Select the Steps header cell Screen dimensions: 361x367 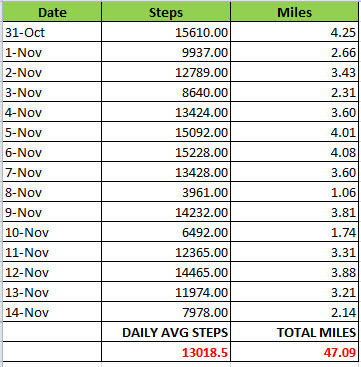(166, 12)
